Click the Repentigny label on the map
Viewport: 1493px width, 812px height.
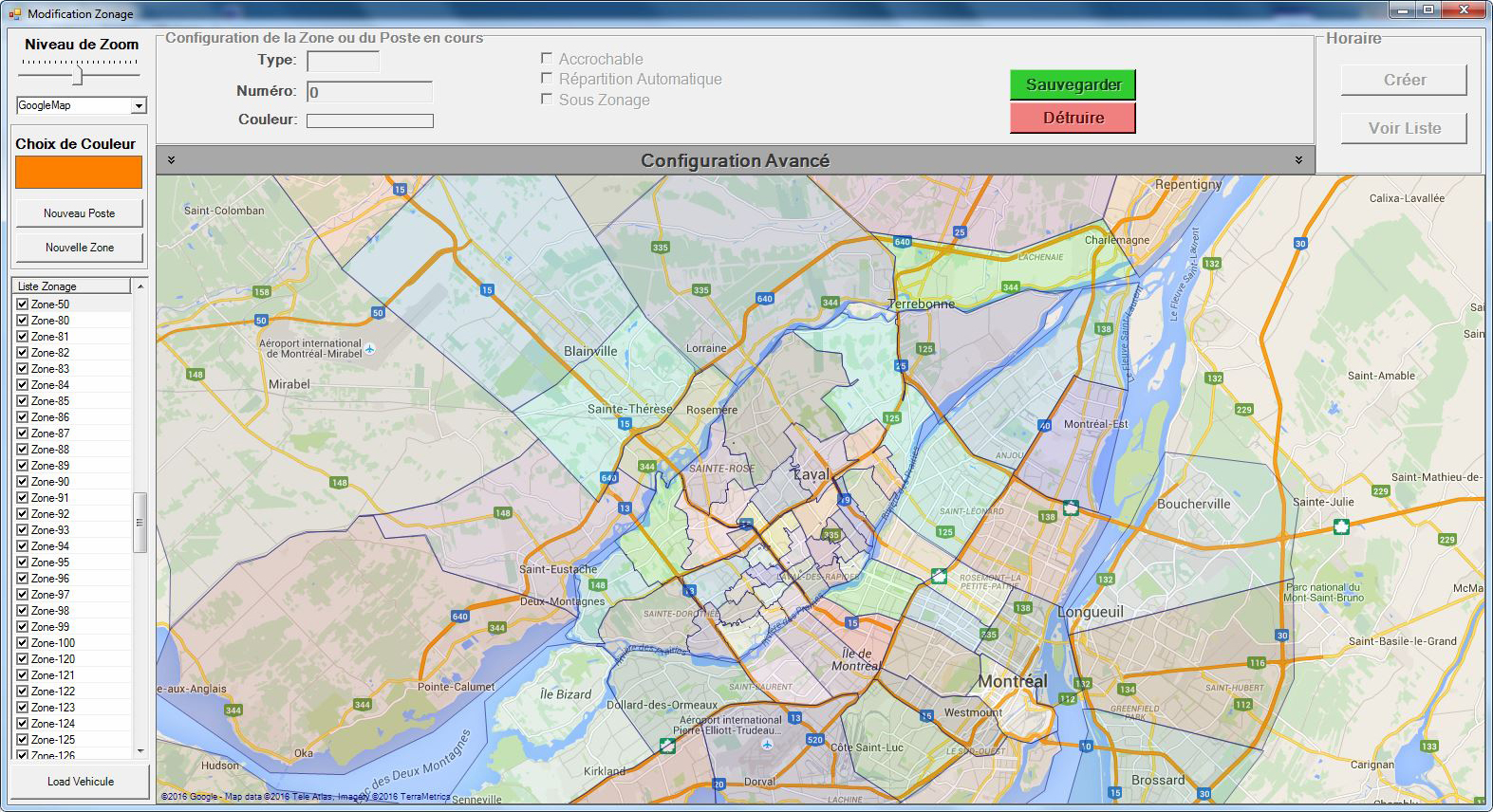[x=1188, y=184]
